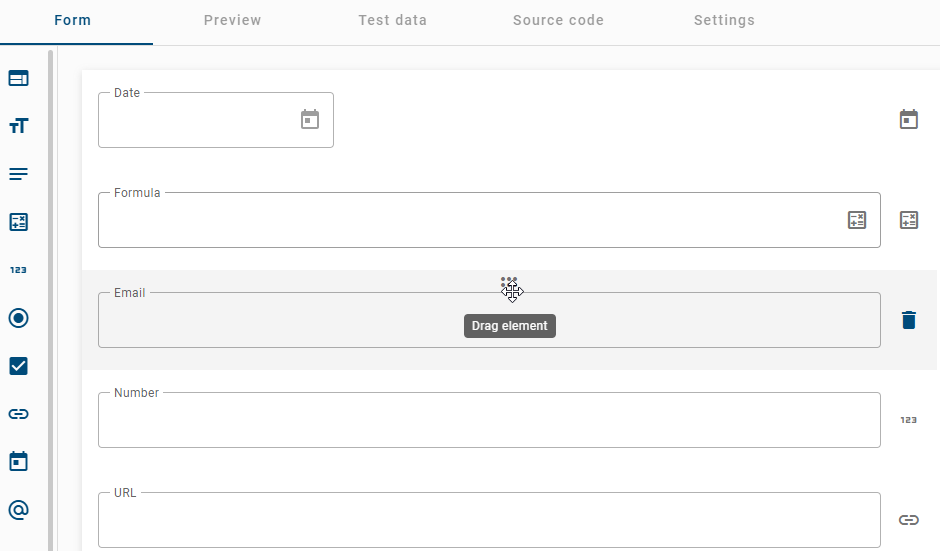Click into the Email input field
Screen dimensions: 940x551
pos(489,320)
